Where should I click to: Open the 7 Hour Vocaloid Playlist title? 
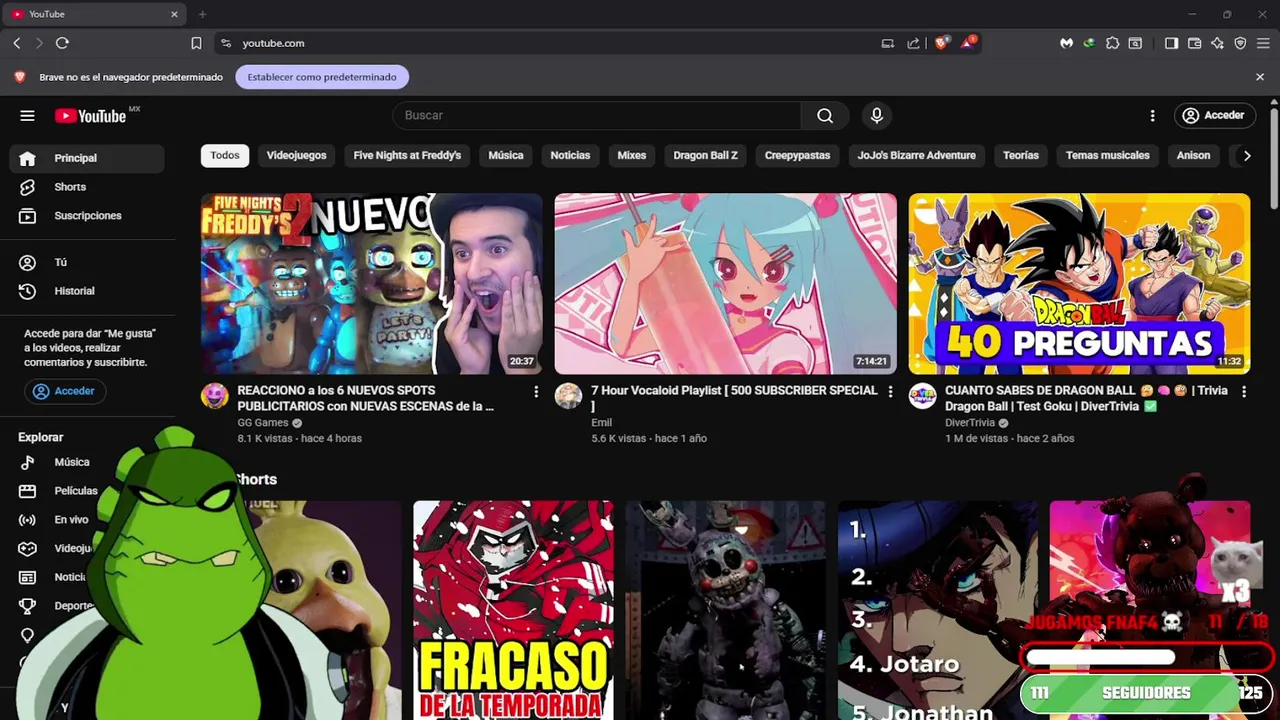(735, 398)
